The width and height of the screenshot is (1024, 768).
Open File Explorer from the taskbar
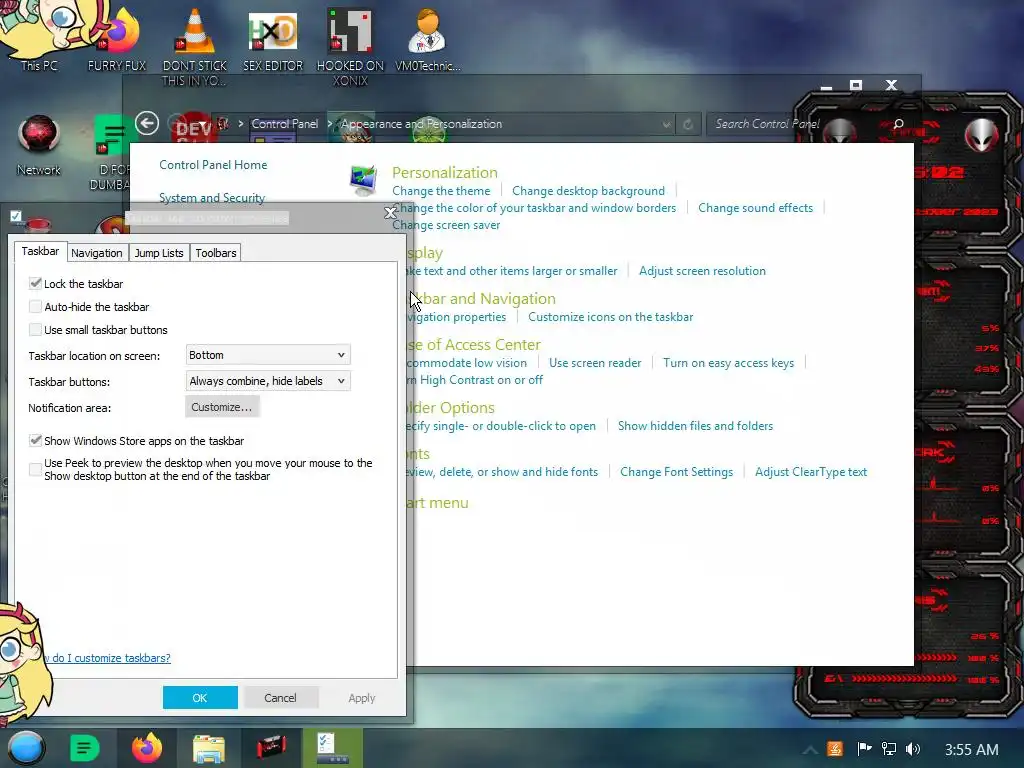[x=209, y=748]
